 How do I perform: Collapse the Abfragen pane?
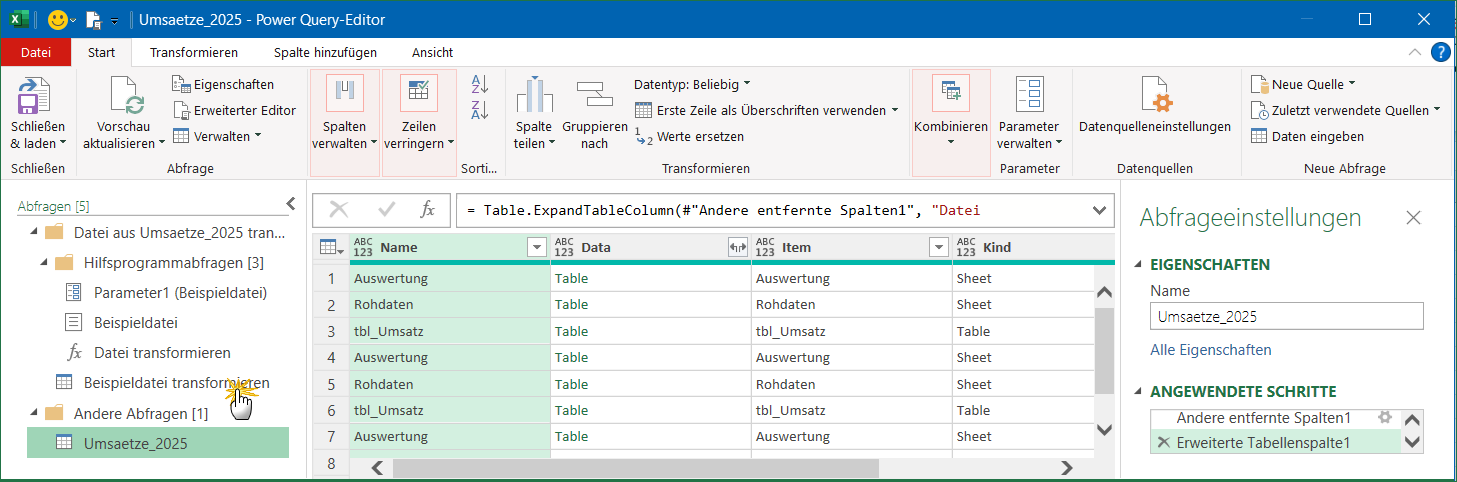click(290, 204)
